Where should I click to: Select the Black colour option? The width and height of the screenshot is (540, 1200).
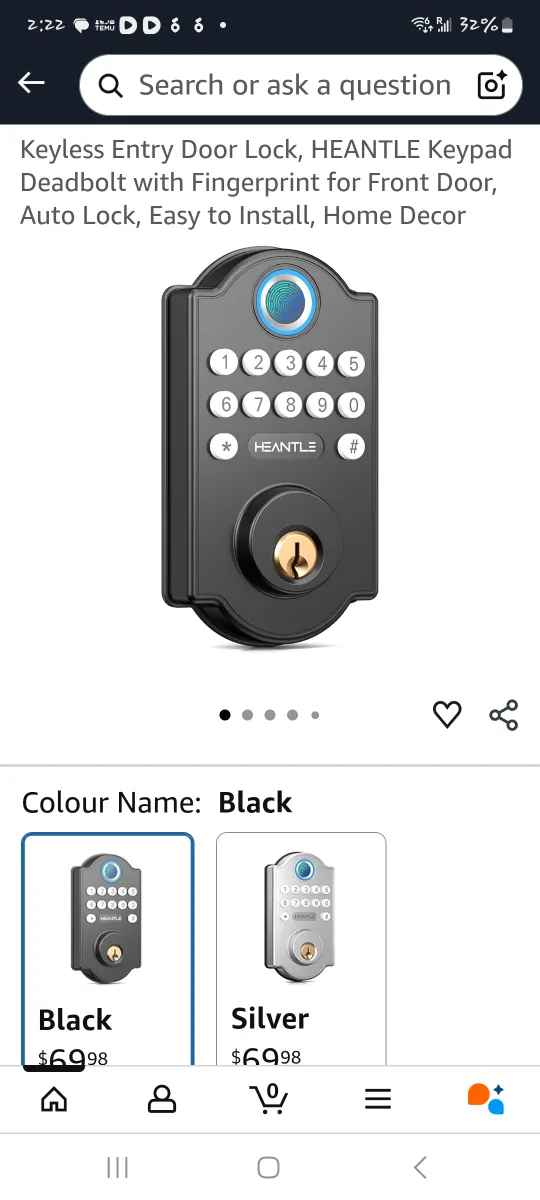pyautogui.click(x=108, y=949)
